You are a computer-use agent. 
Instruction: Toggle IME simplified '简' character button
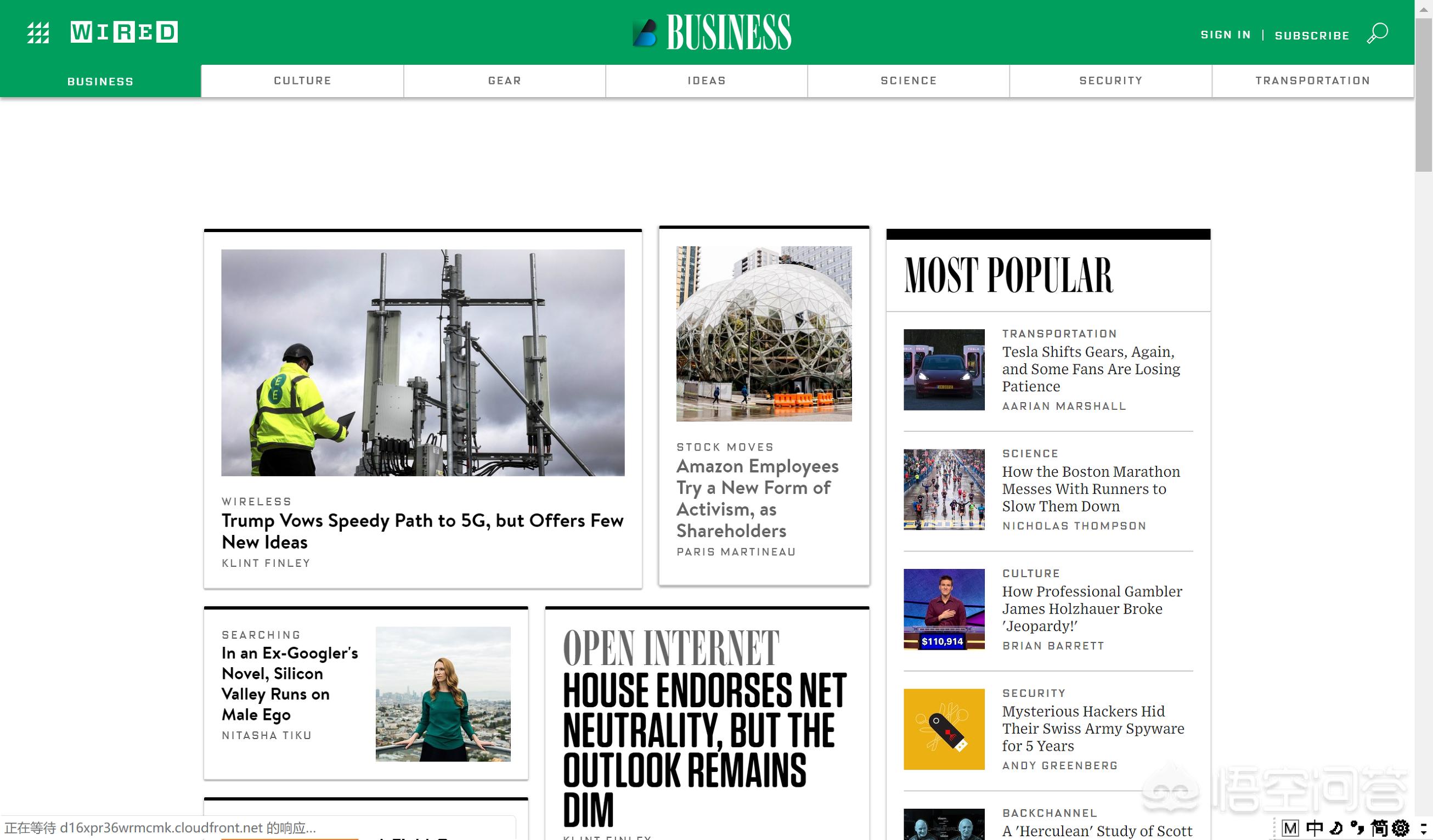point(1380,827)
